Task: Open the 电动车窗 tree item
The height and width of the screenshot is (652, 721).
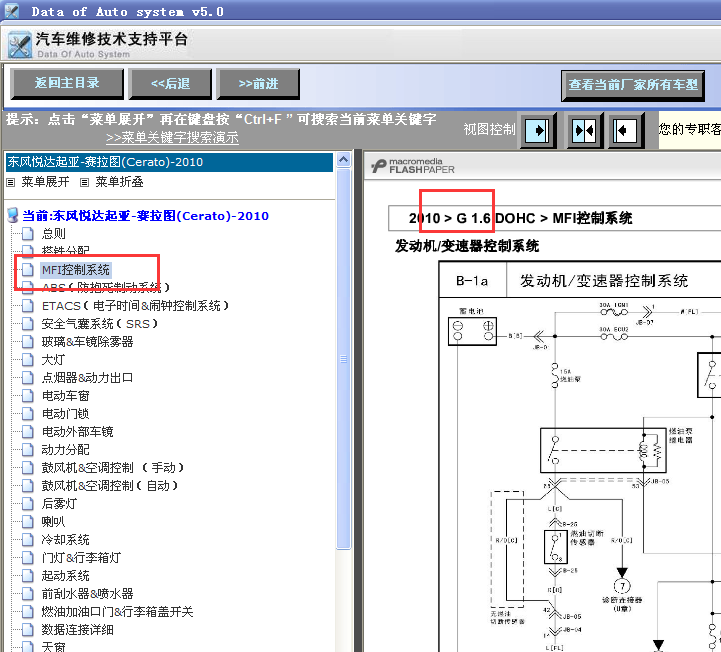Action: (65, 395)
